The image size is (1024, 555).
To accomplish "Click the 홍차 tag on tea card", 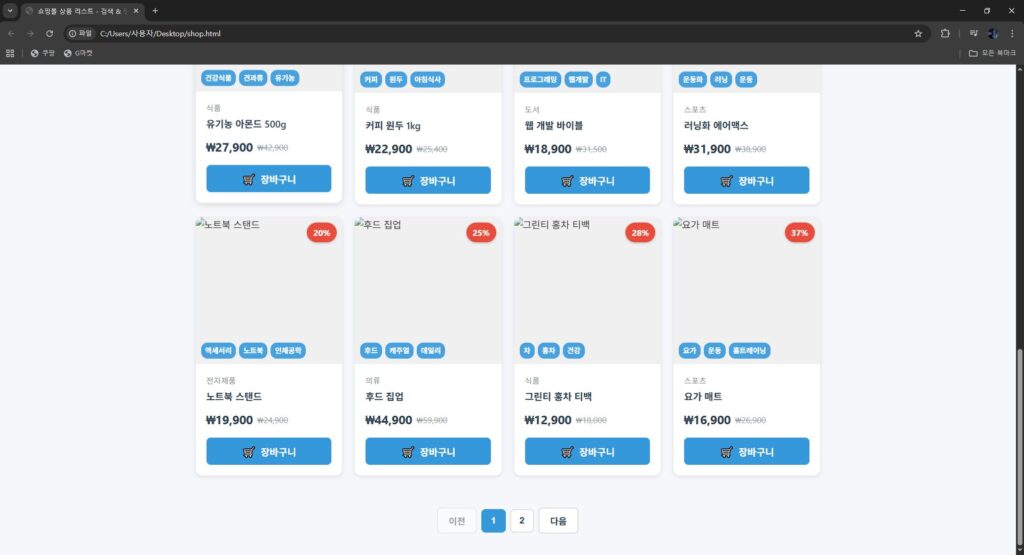I will [549, 350].
